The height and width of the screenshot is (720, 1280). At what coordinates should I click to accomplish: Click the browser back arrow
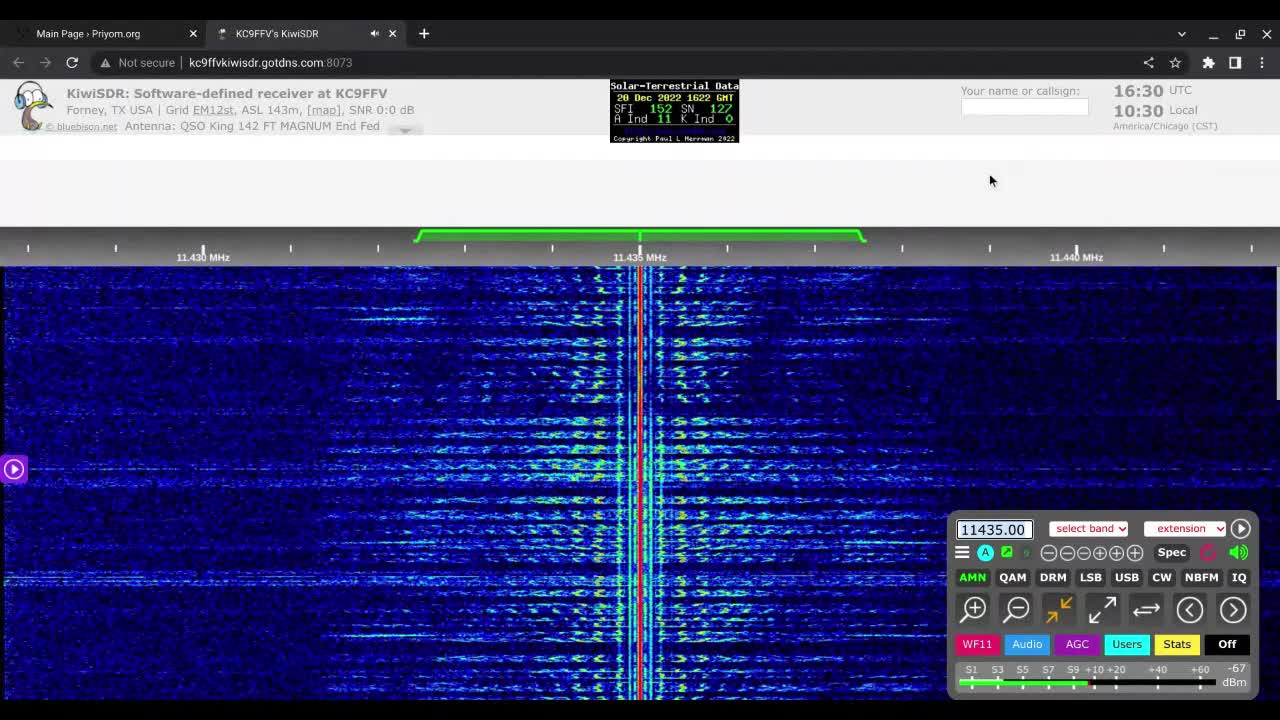19,62
